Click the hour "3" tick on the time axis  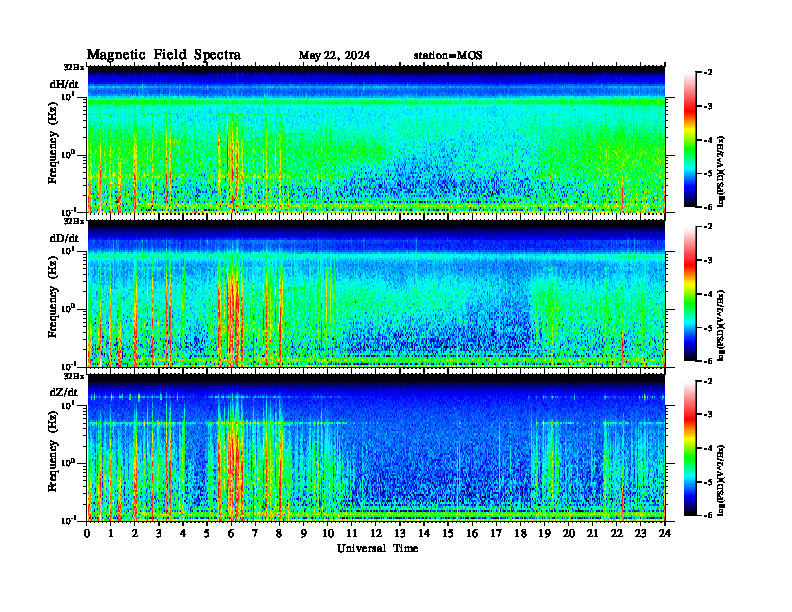point(159,534)
